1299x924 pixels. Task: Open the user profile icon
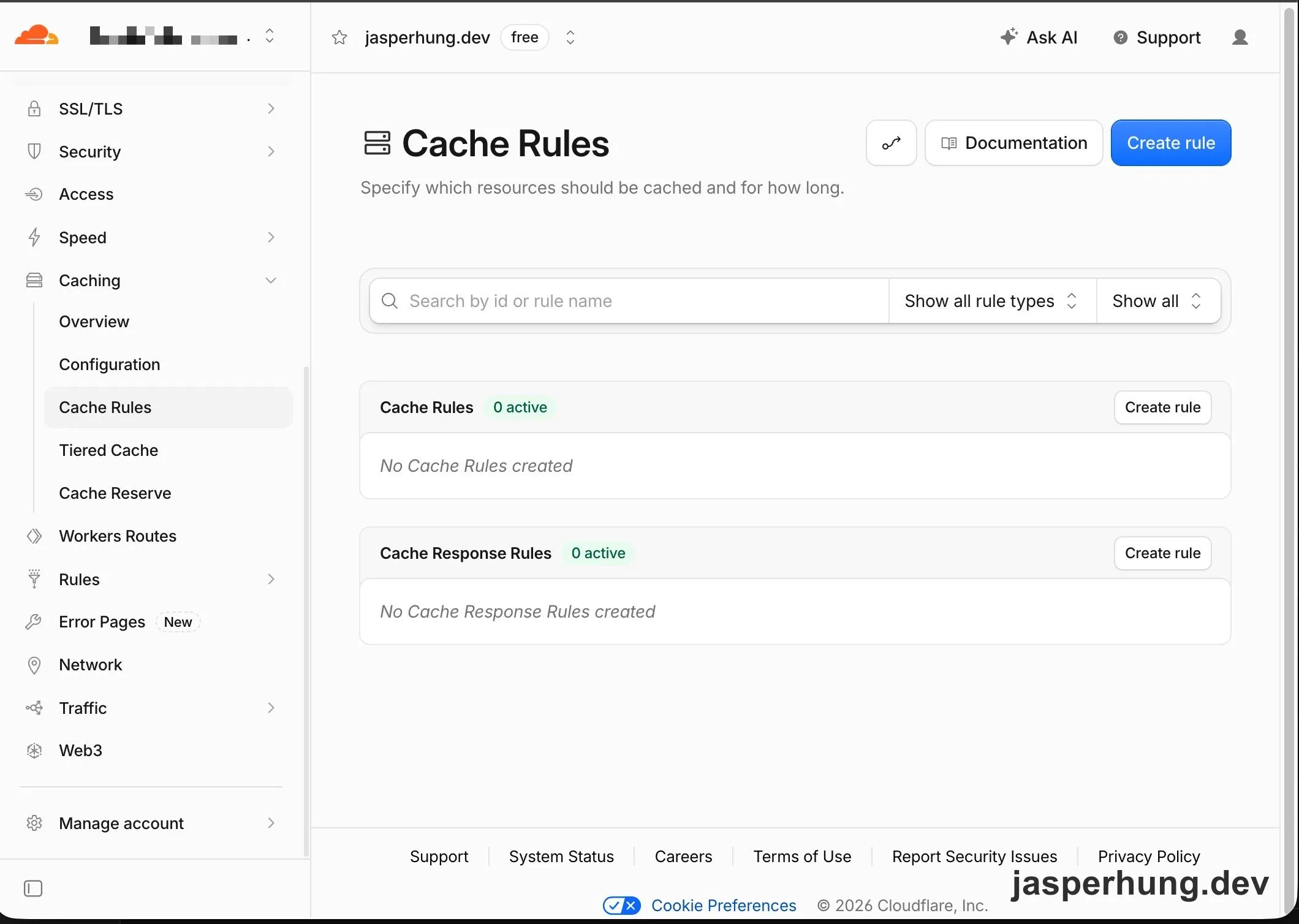(x=1240, y=37)
